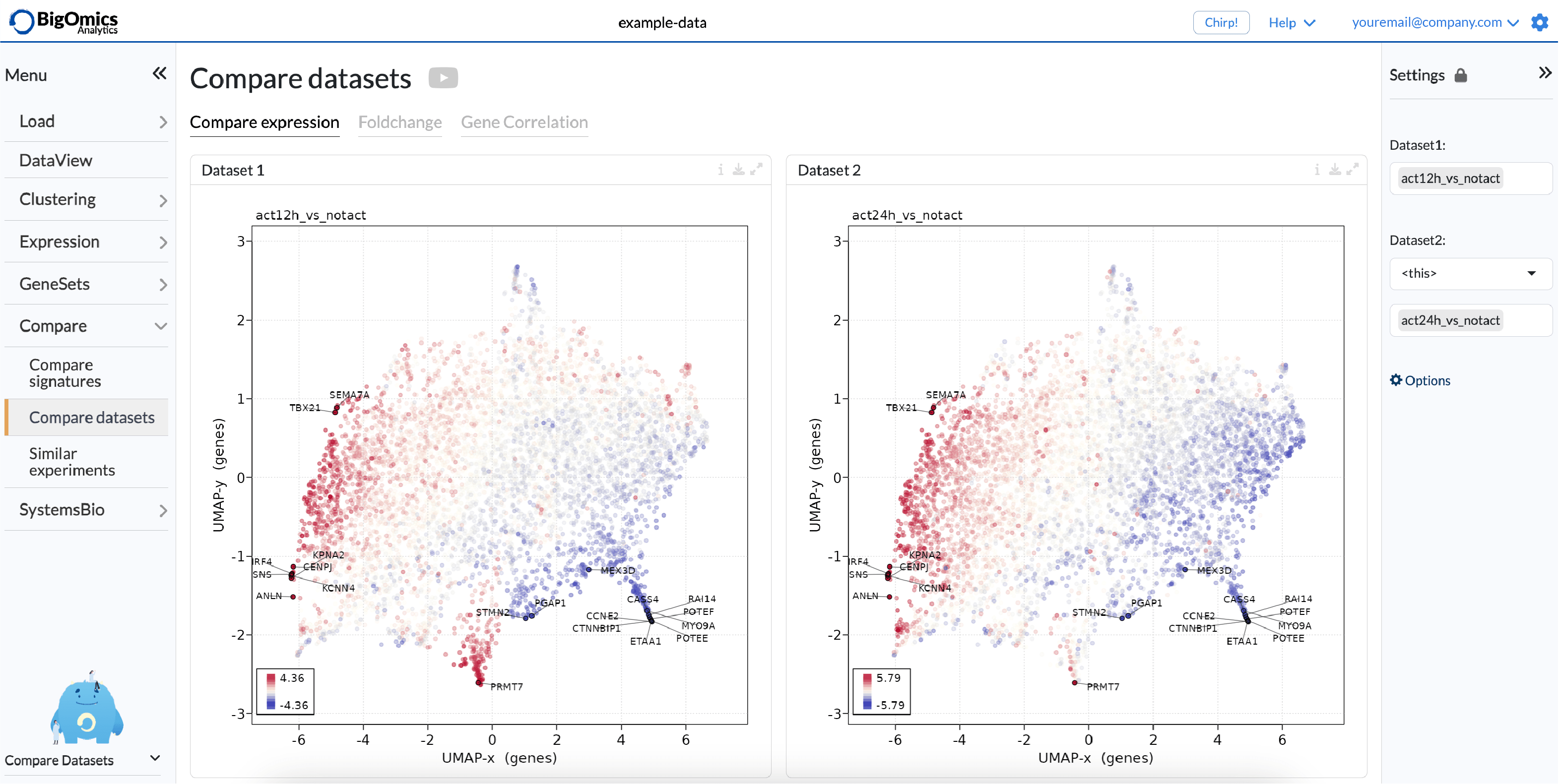The width and height of the screenshot is (1559, 784).
Task: Click the Dataset 1 panel title
Action: tap(232, 170)
